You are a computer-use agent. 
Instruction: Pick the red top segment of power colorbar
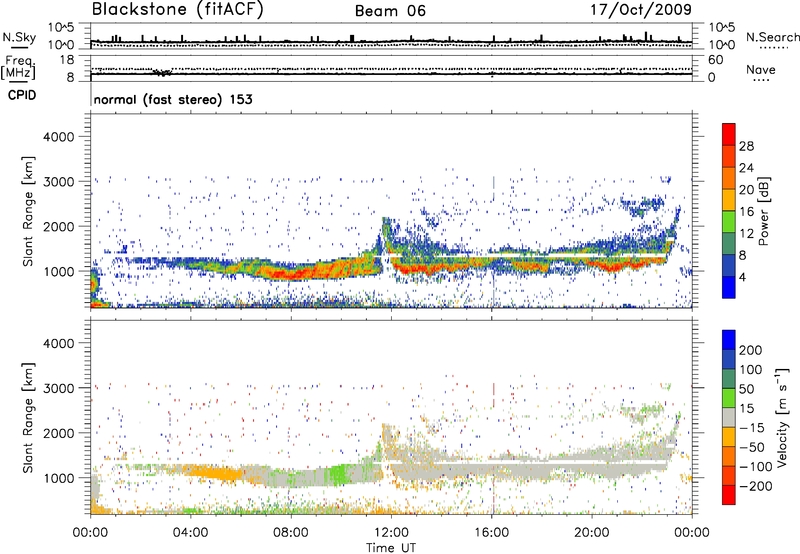coord(729,134)
